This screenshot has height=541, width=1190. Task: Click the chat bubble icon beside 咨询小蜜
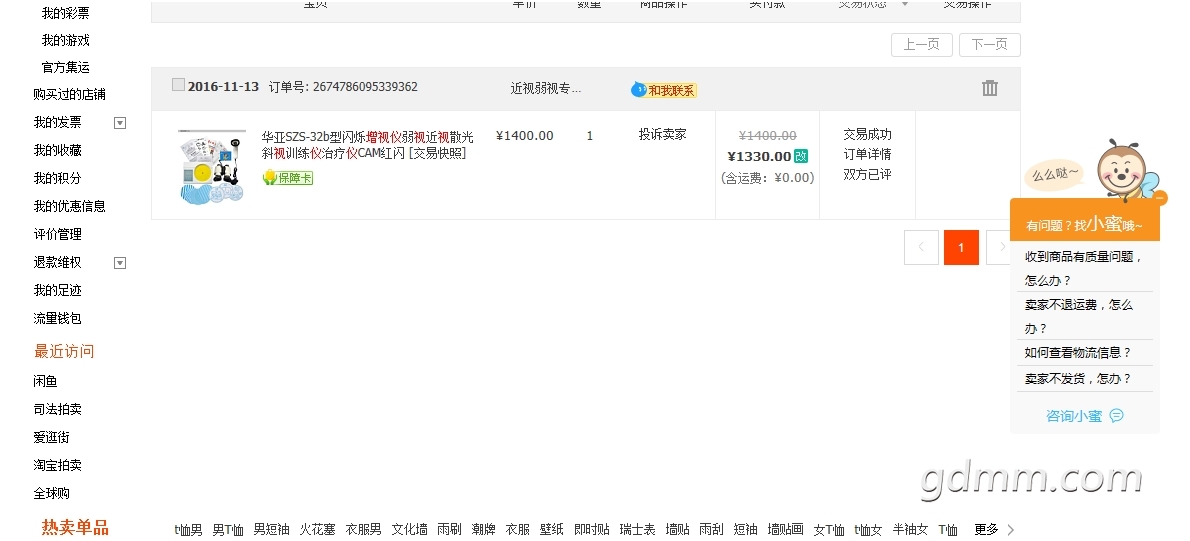point(1116,416)
